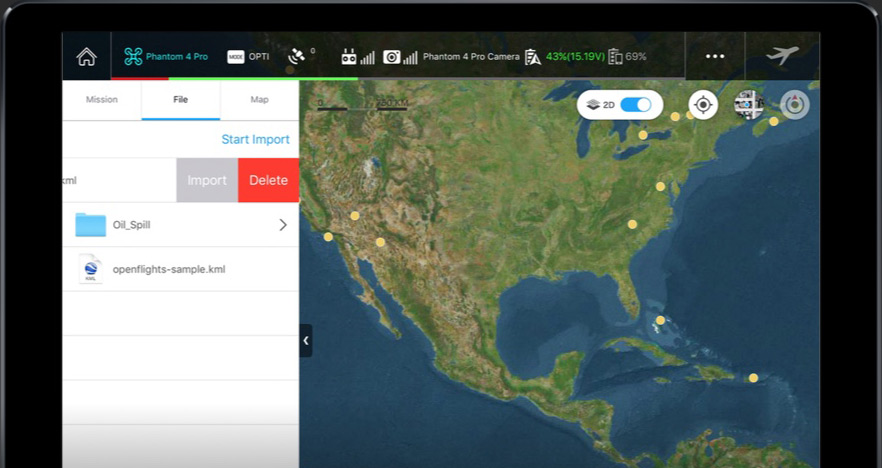Tap the airplane takeoff icon
This screenshot has width=882, height=468.
pos(782,55)
